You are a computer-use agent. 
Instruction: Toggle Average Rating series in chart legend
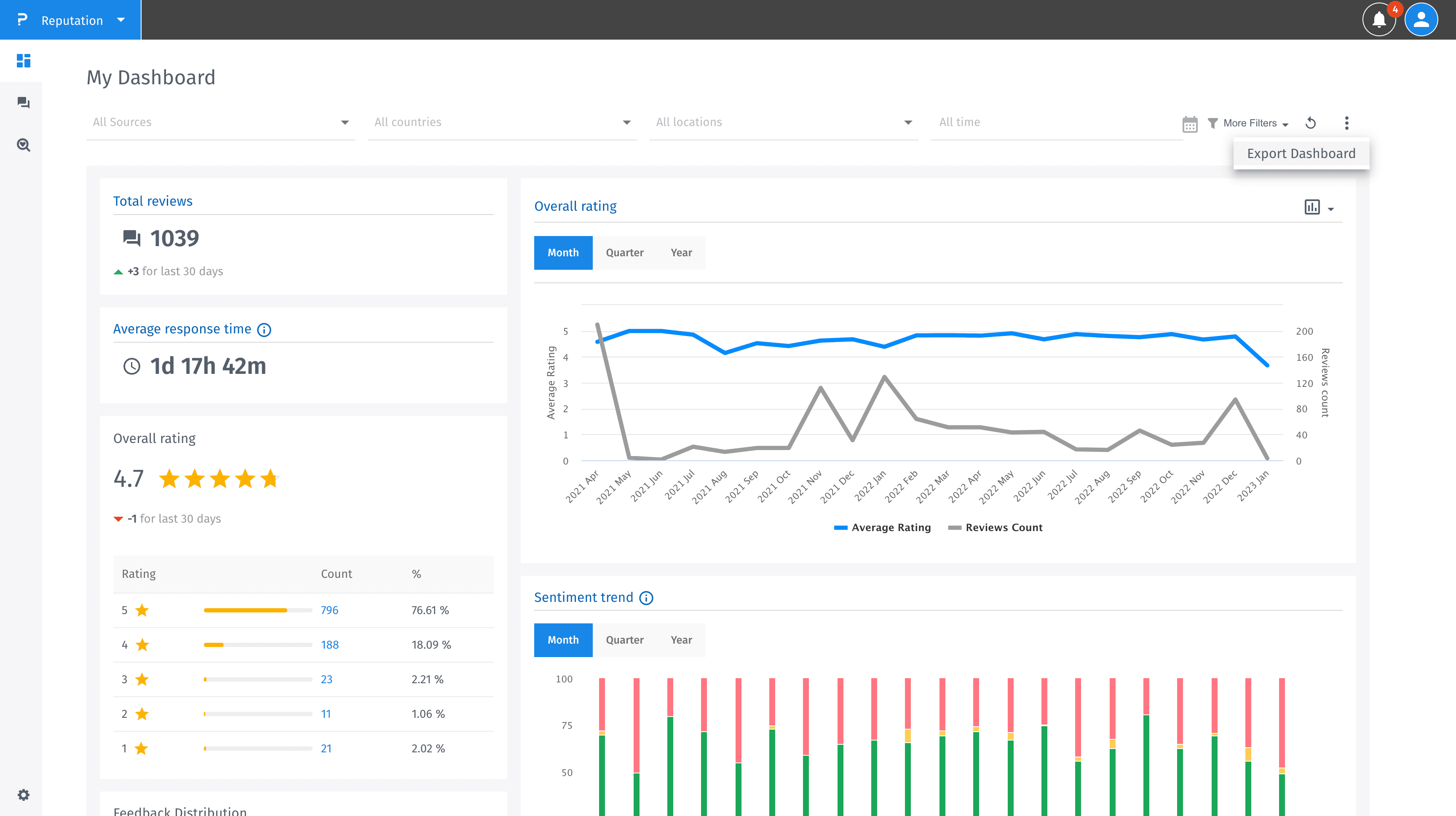pyautogui.click(x=882, y=528)
